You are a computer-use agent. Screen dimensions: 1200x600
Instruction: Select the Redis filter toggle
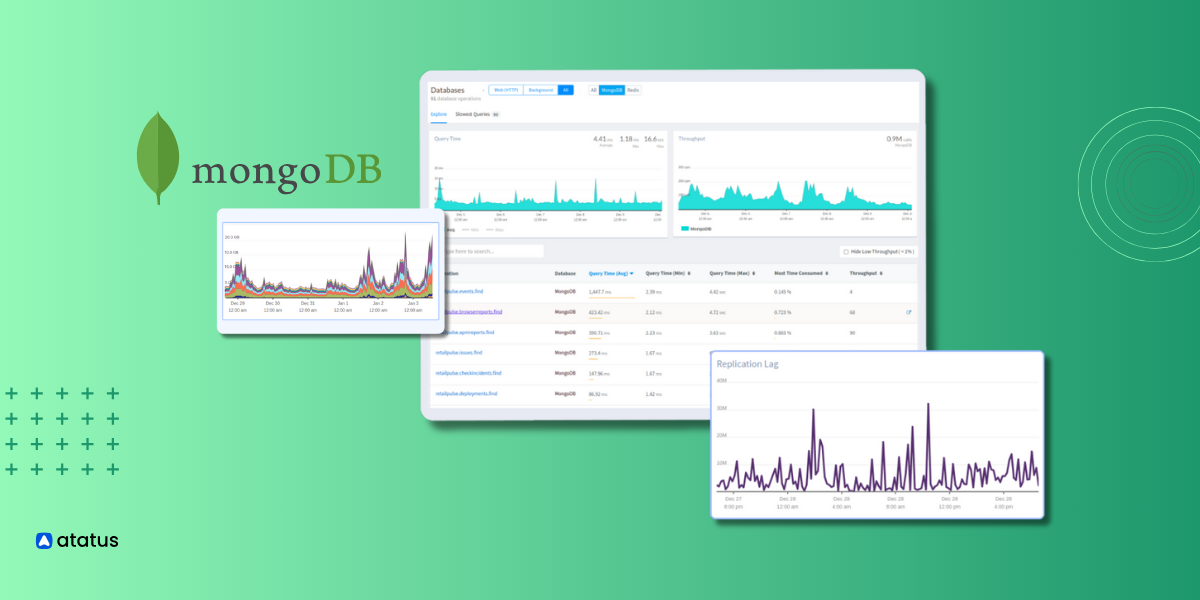pos(633,89)
